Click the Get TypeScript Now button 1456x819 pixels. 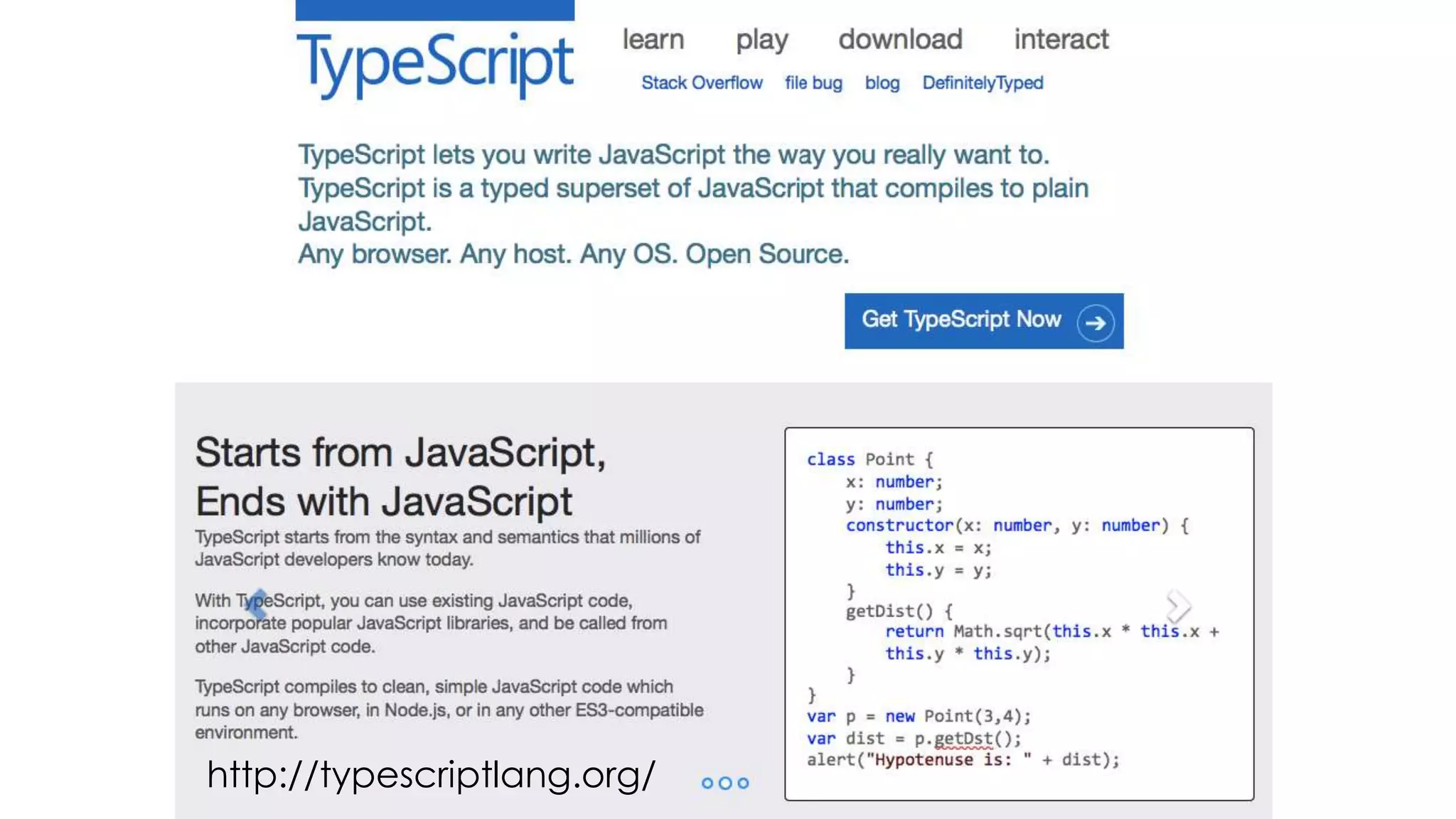pyautogui.click(x=984, y=321)
